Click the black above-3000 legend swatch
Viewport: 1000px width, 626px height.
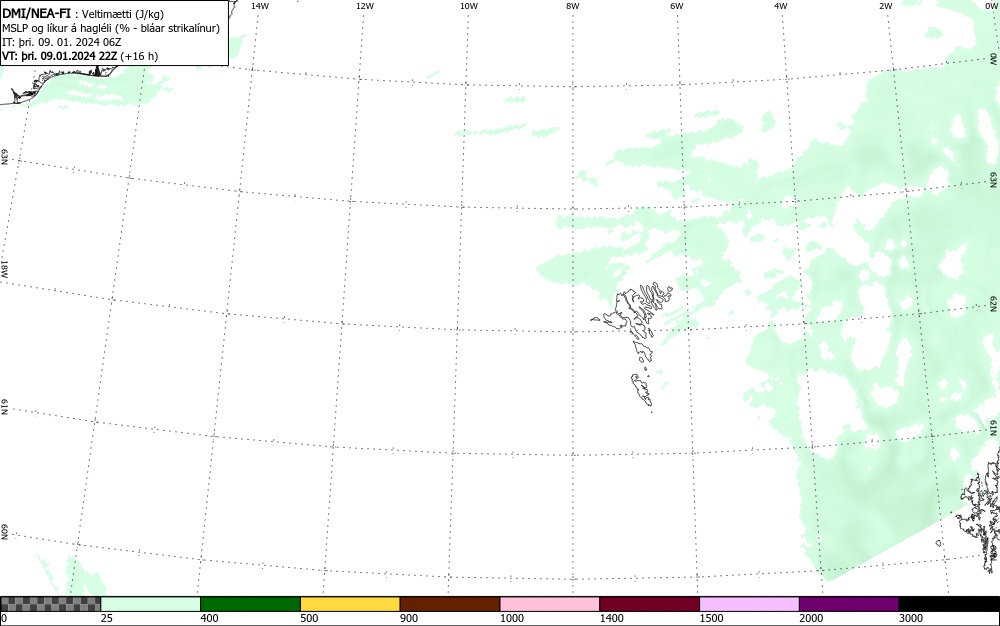click(x=949, y=604)
